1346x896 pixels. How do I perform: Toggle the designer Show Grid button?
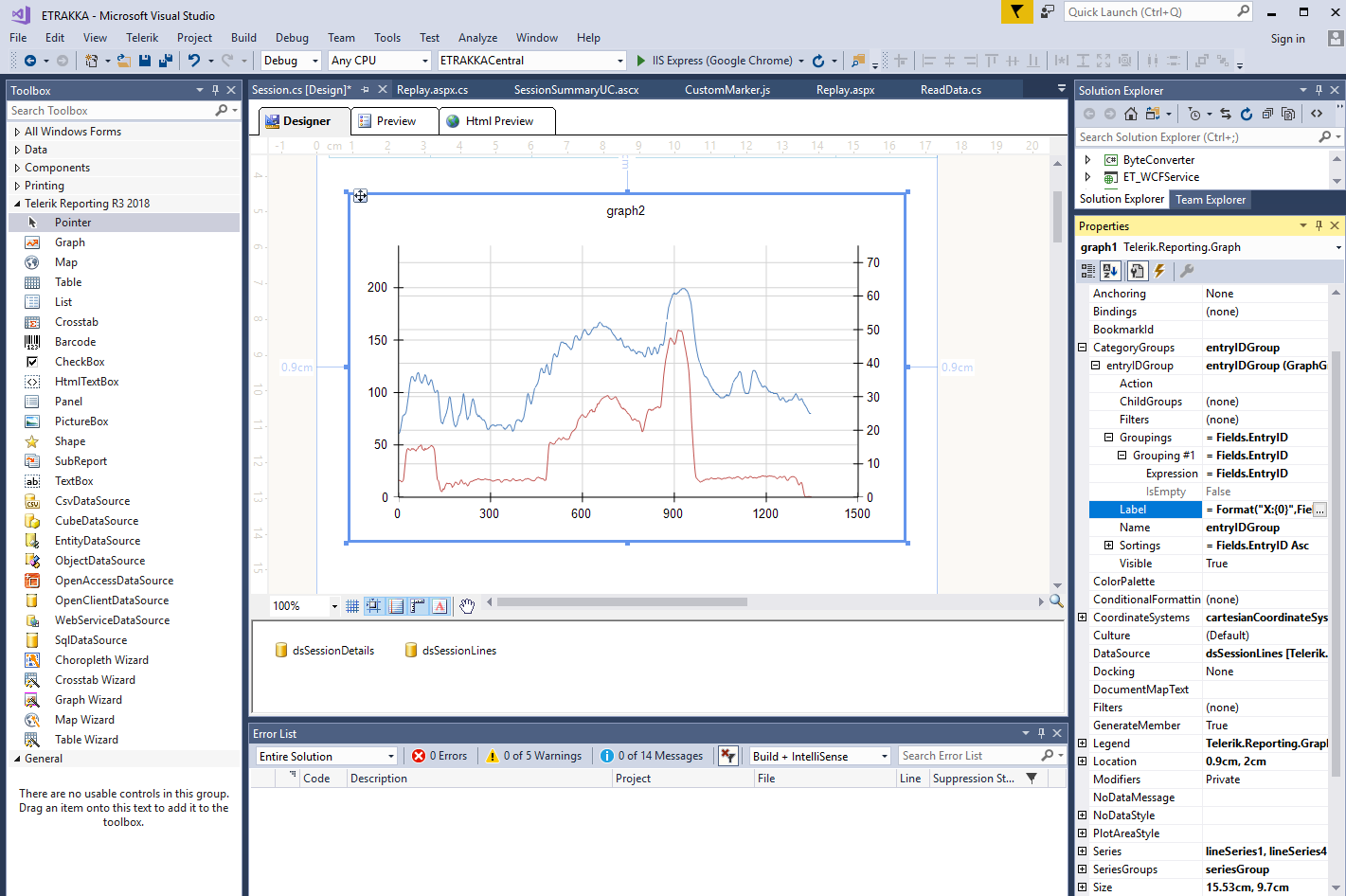pyautogui.click(x=352, y=606)
